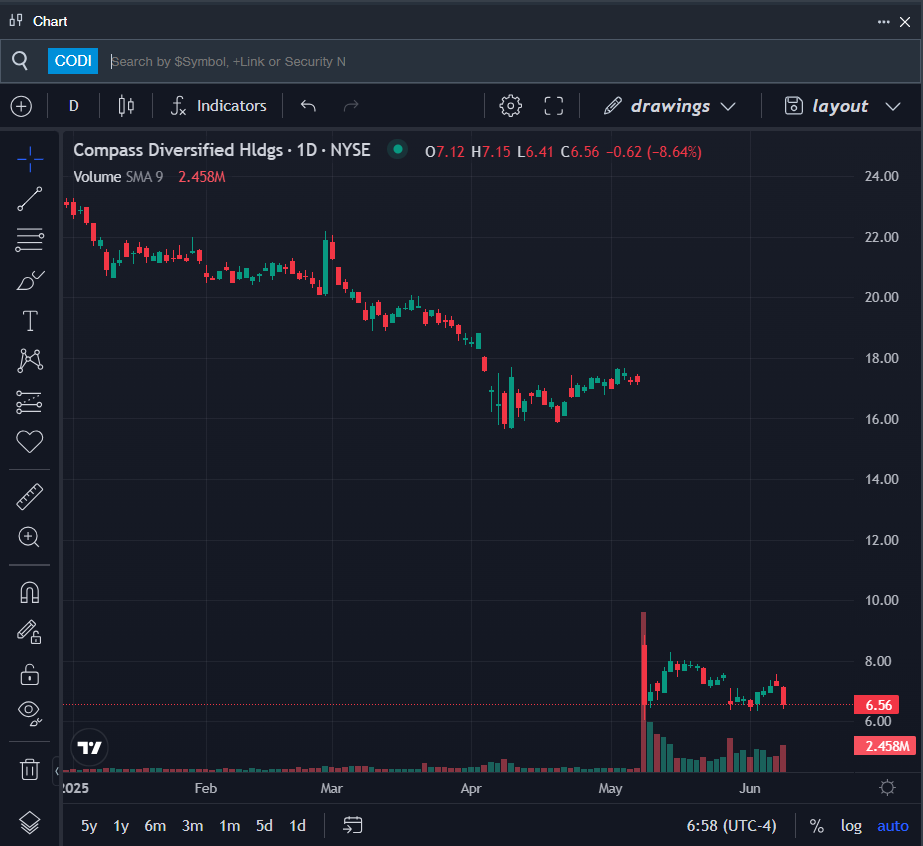The image size is (923, 846).
Task: Open the candlestick chart style selector
Action: [x=126, y=106]
